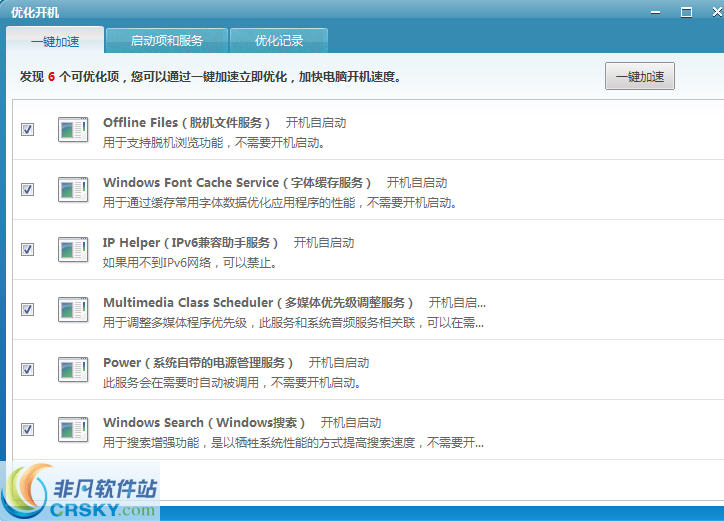Uncheck the IP Helper checkbox
The width and height of the screenshot is (724, 521).
(28, 249)
